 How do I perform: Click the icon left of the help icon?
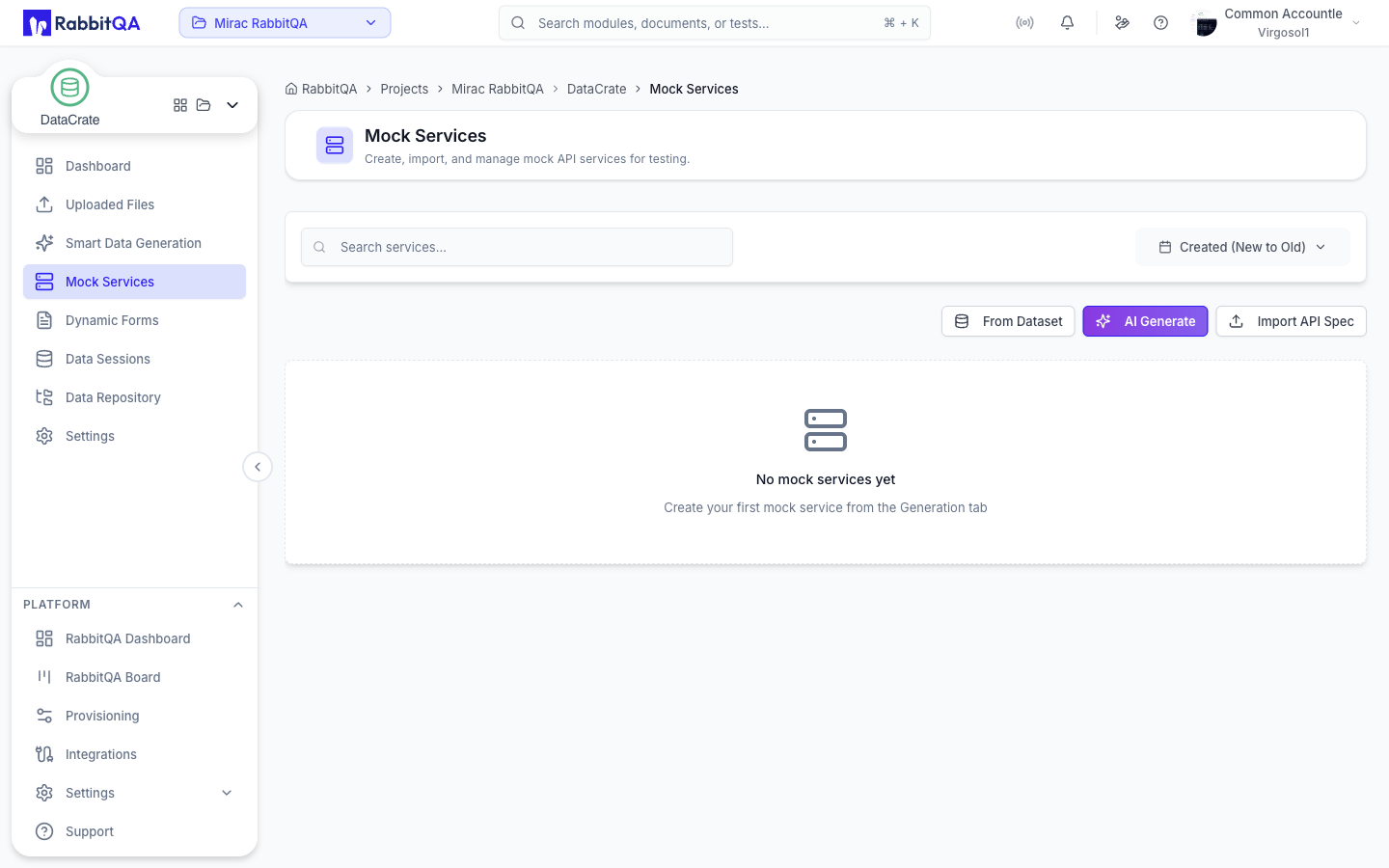1122,23
